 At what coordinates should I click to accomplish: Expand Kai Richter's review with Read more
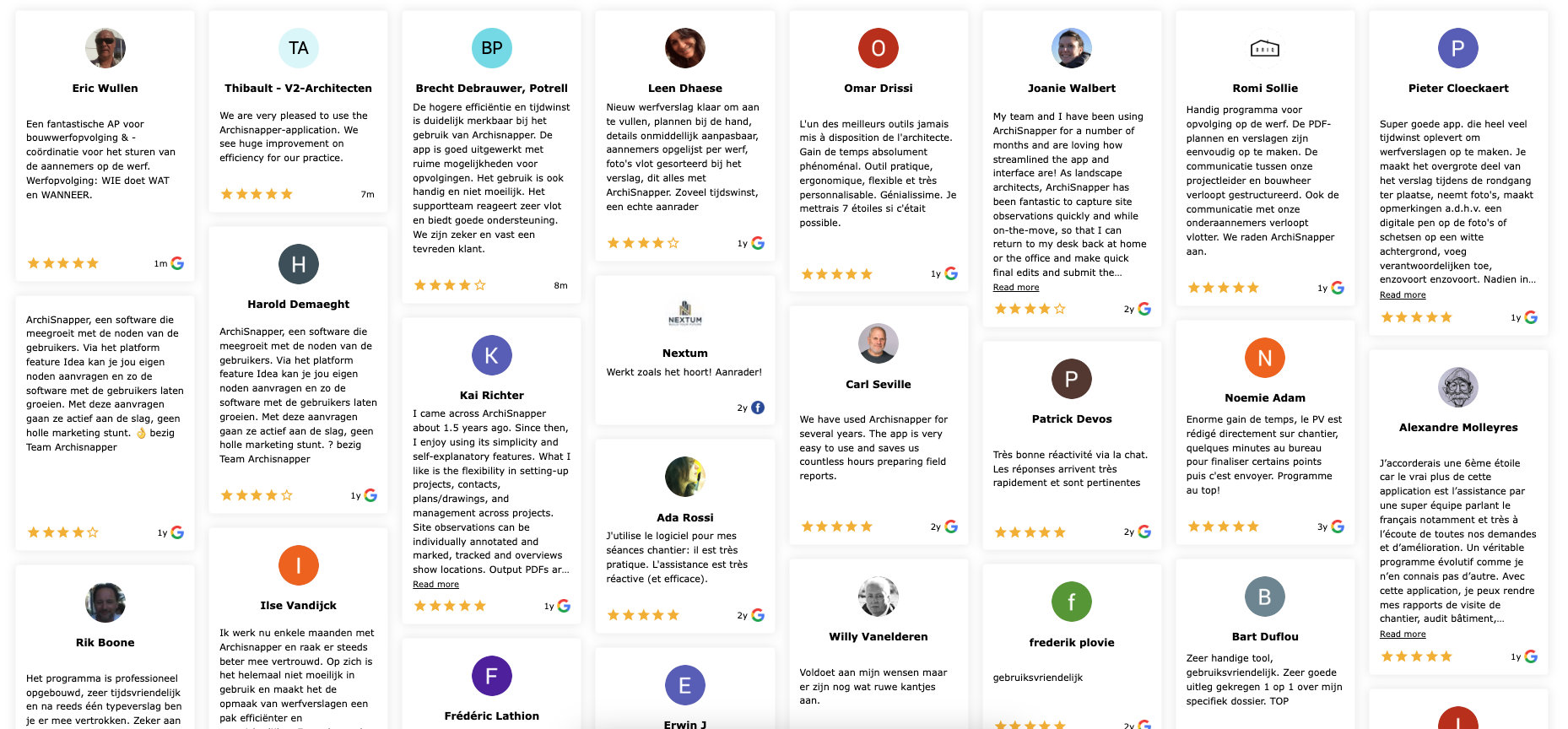click(x=435, y=585)
